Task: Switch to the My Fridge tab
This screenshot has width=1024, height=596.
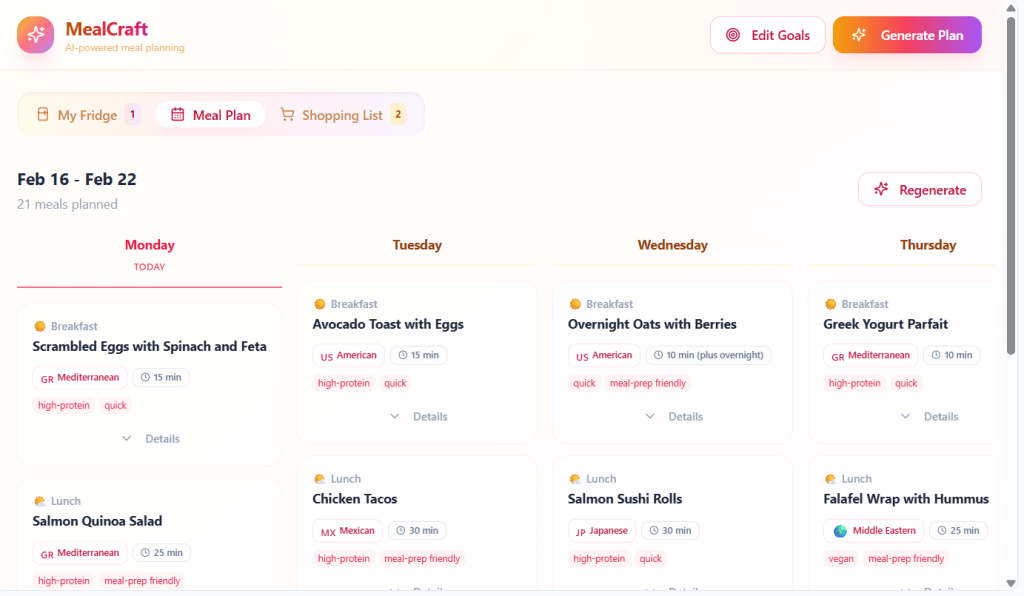Action: (86, 115)
